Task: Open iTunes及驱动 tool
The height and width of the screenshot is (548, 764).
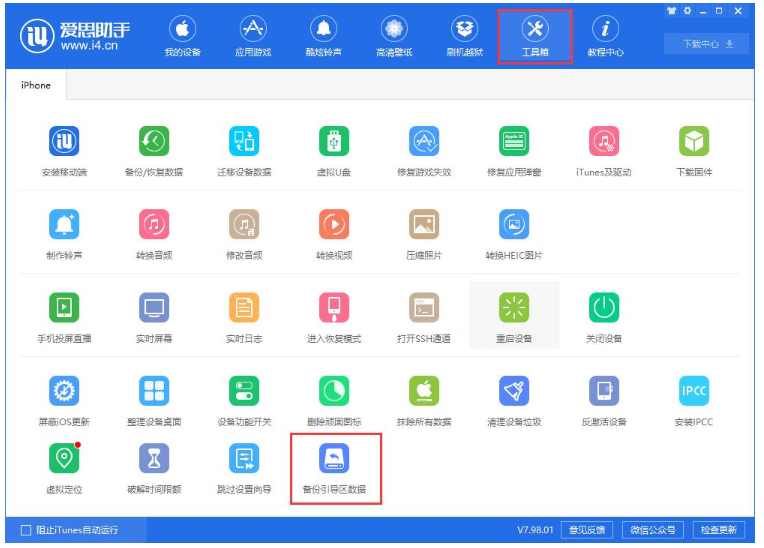Action: click(604, 141)
